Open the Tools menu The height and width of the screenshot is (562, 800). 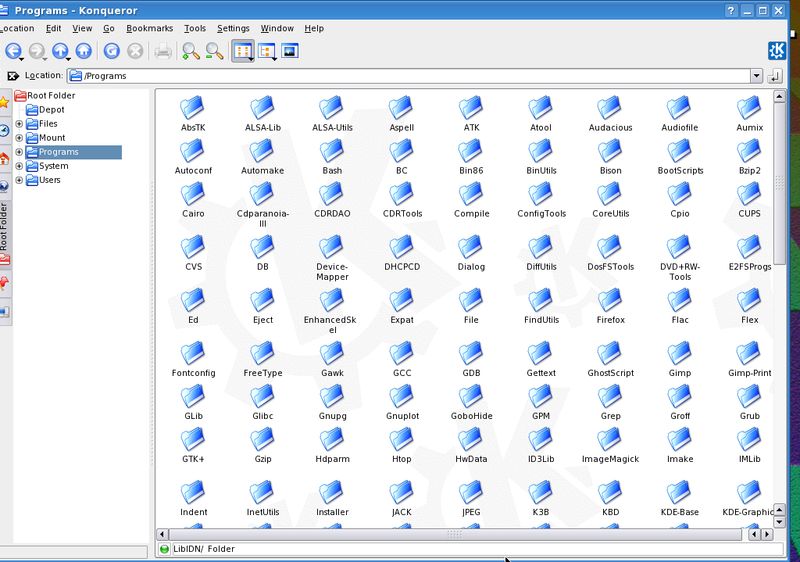click(195, 29)
